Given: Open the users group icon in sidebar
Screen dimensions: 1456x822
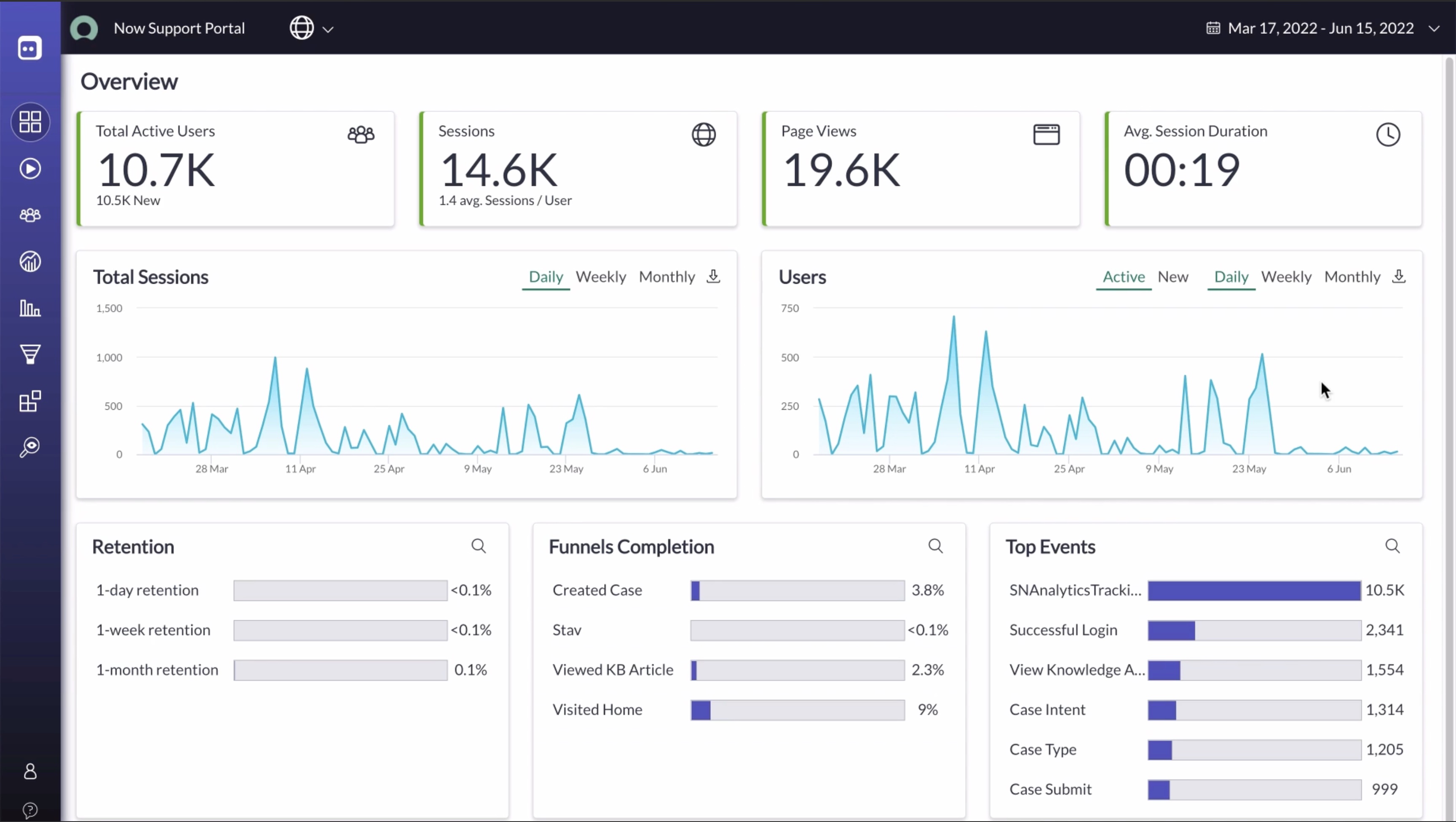Looking at the screenshot, I should pyautogui.click(x=30, y=215).
